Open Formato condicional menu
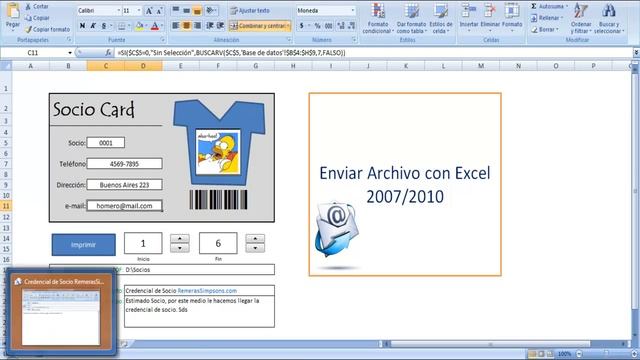The image size is (640, 360). point(378,18)
